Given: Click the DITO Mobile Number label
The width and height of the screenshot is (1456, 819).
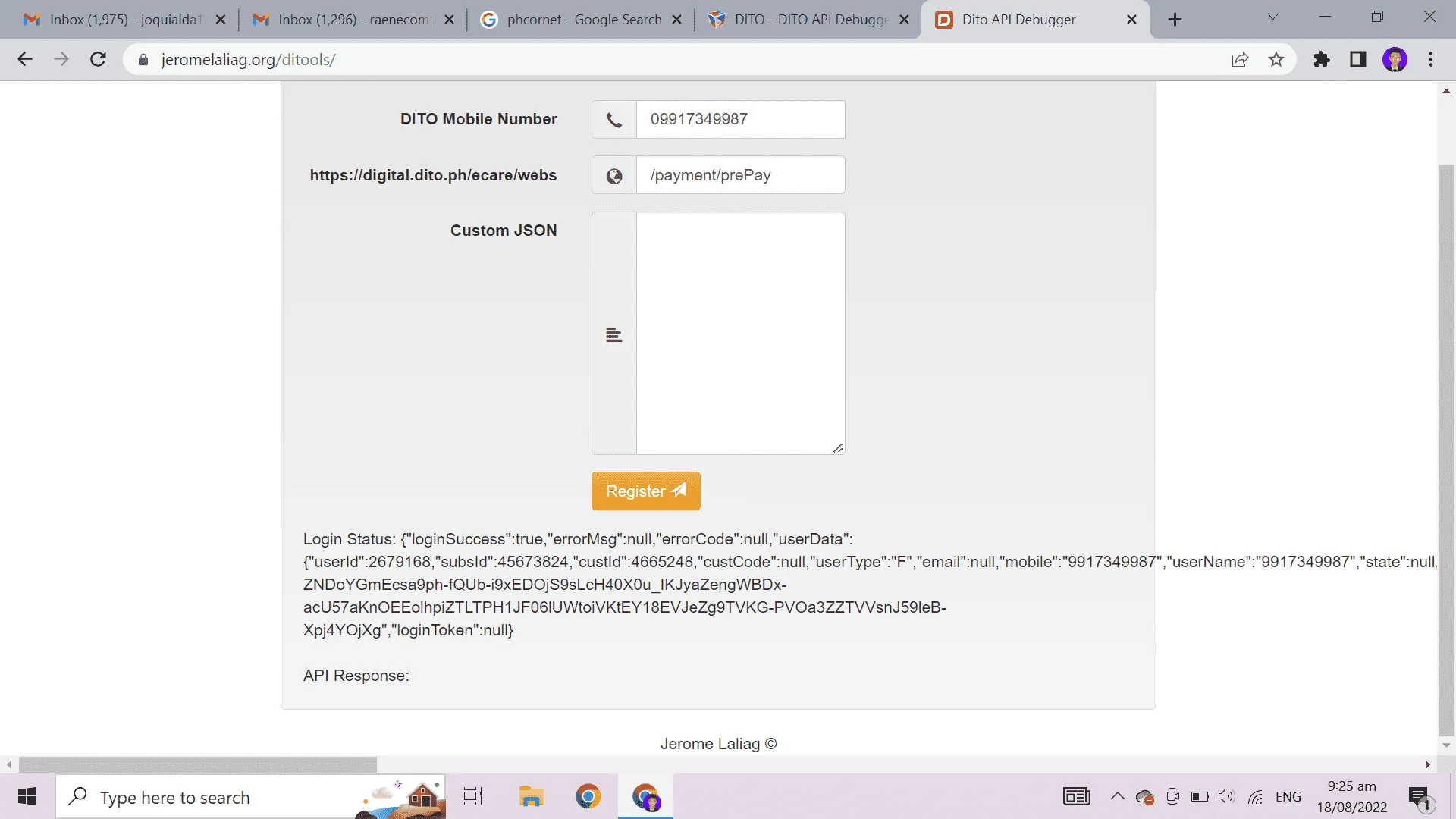Looking at the screenshot, I should click(479, 119).
